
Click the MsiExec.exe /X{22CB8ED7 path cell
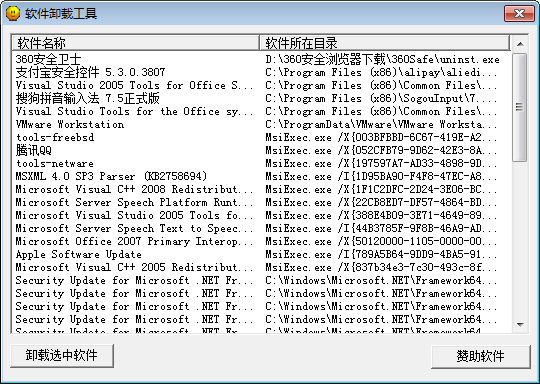point(381,203)
